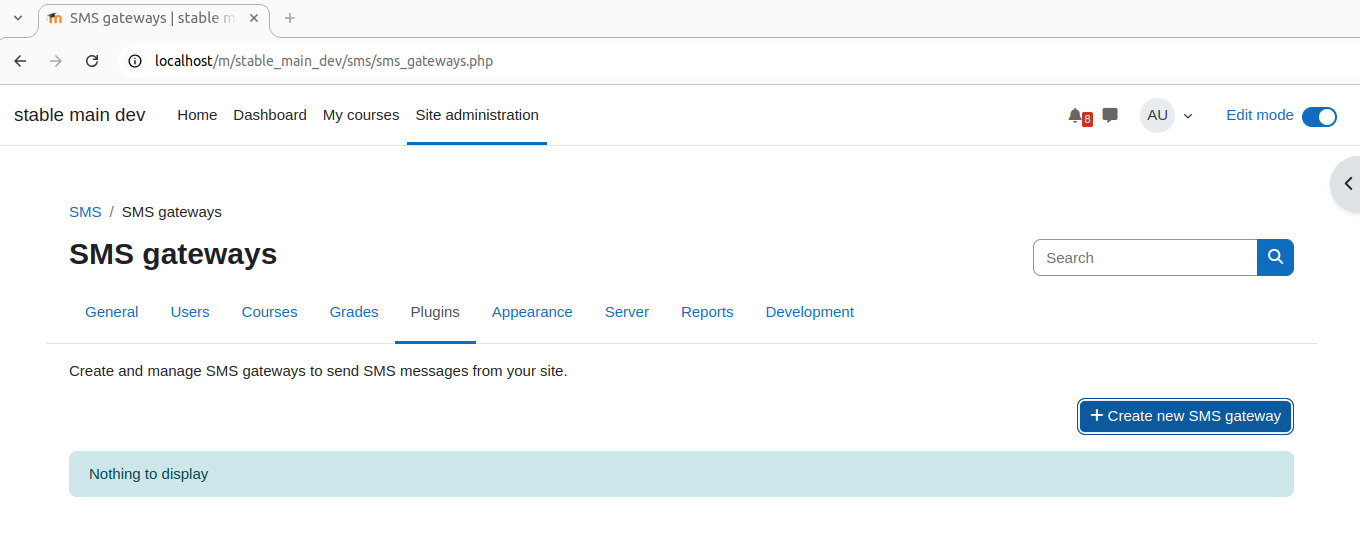Open the messaging drawer speech bubble icon
Viewport: 1360px width, 545px height.
[1110, 115]
